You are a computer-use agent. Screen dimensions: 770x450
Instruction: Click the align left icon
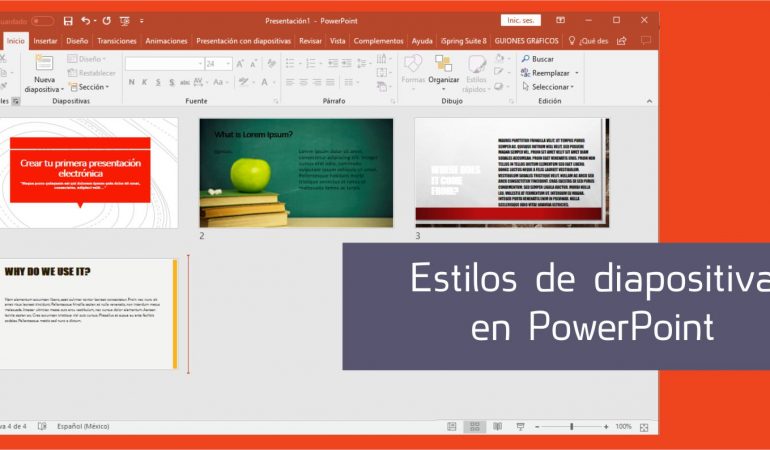290,82
